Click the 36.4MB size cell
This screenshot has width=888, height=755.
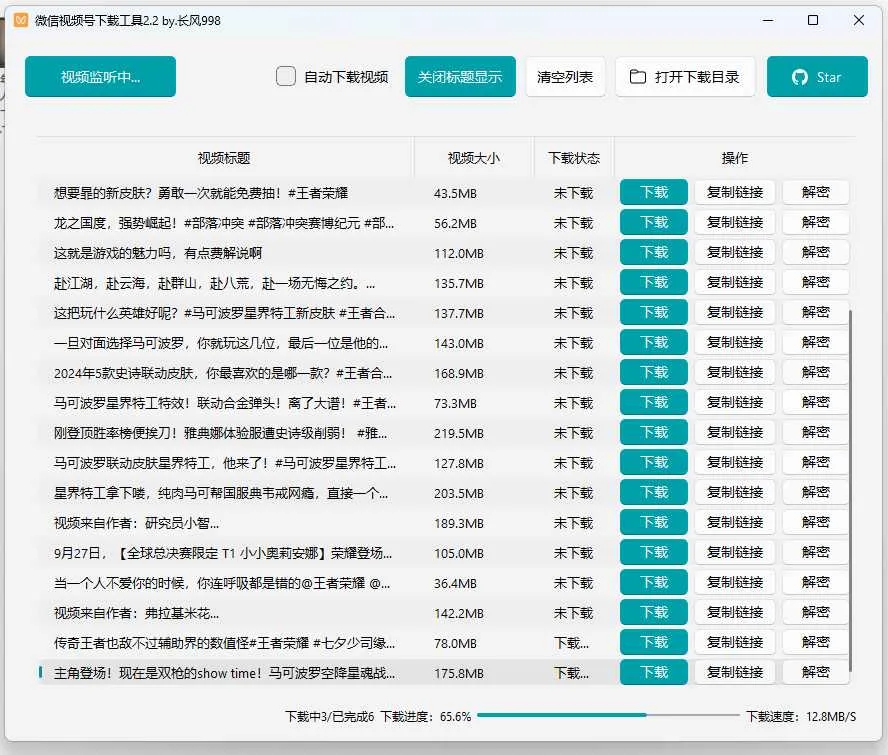(455, 584)
